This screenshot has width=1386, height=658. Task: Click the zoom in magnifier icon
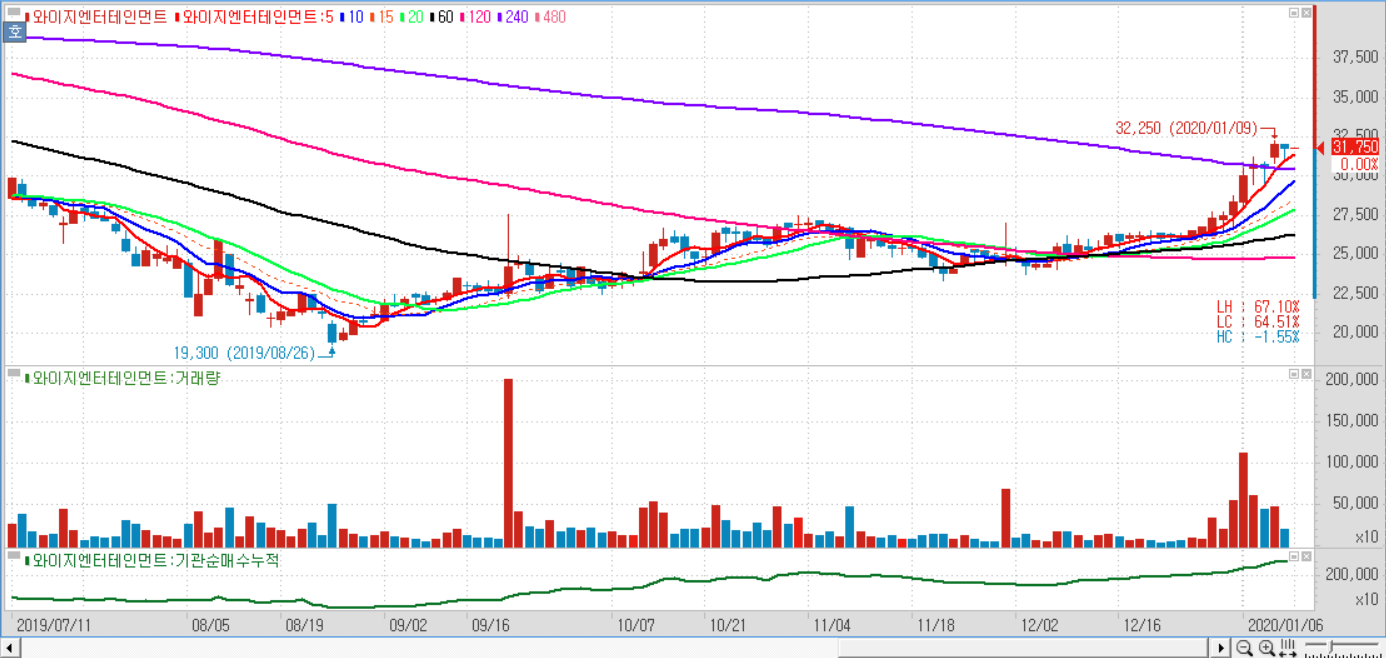(1267, 648)
